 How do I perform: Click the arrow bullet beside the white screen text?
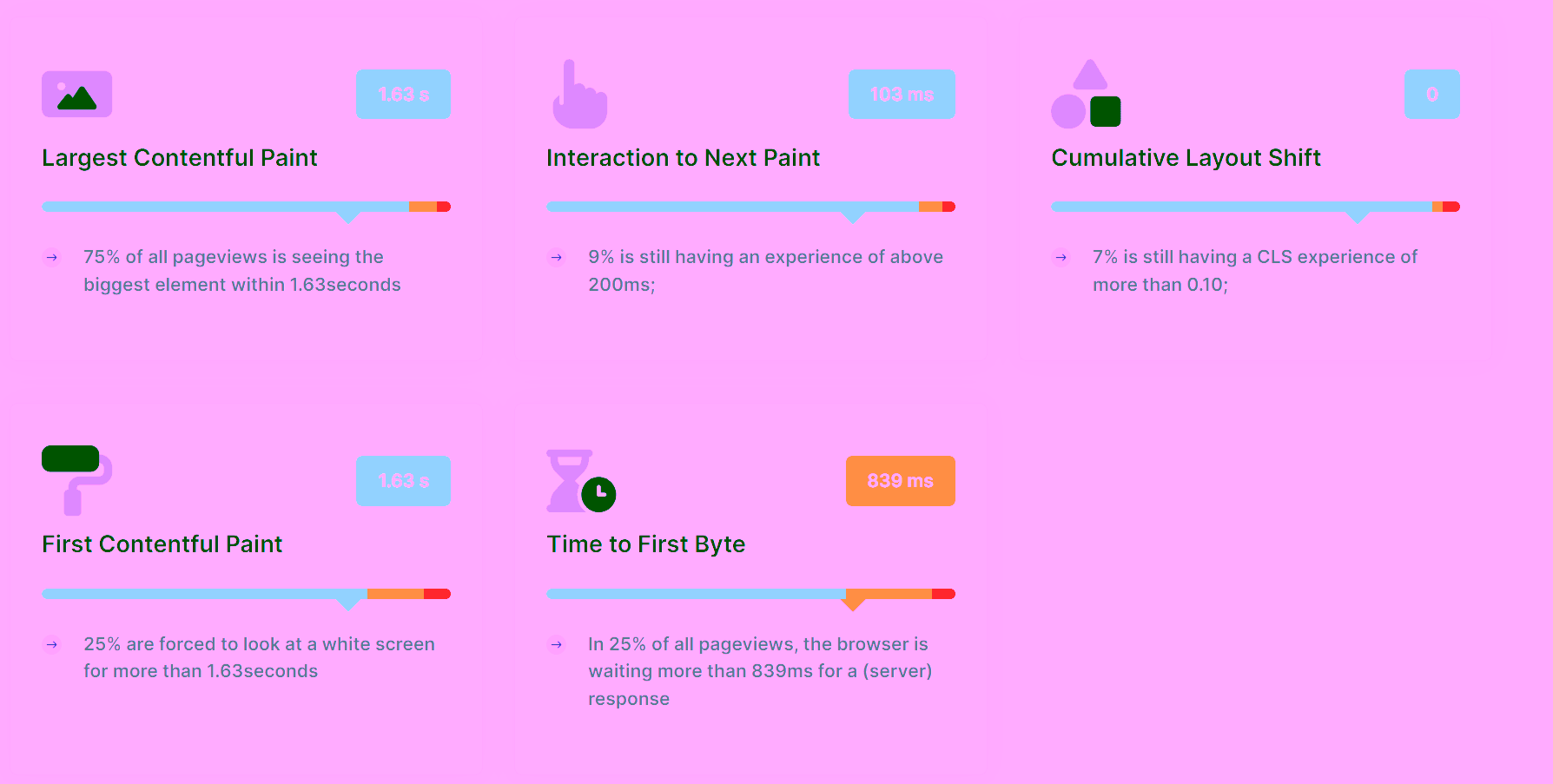point(52,644)
